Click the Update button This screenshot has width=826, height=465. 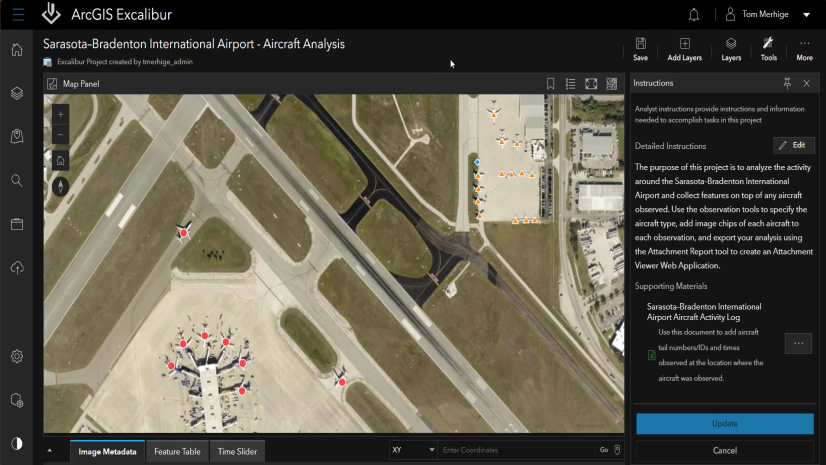pos(725,423)
